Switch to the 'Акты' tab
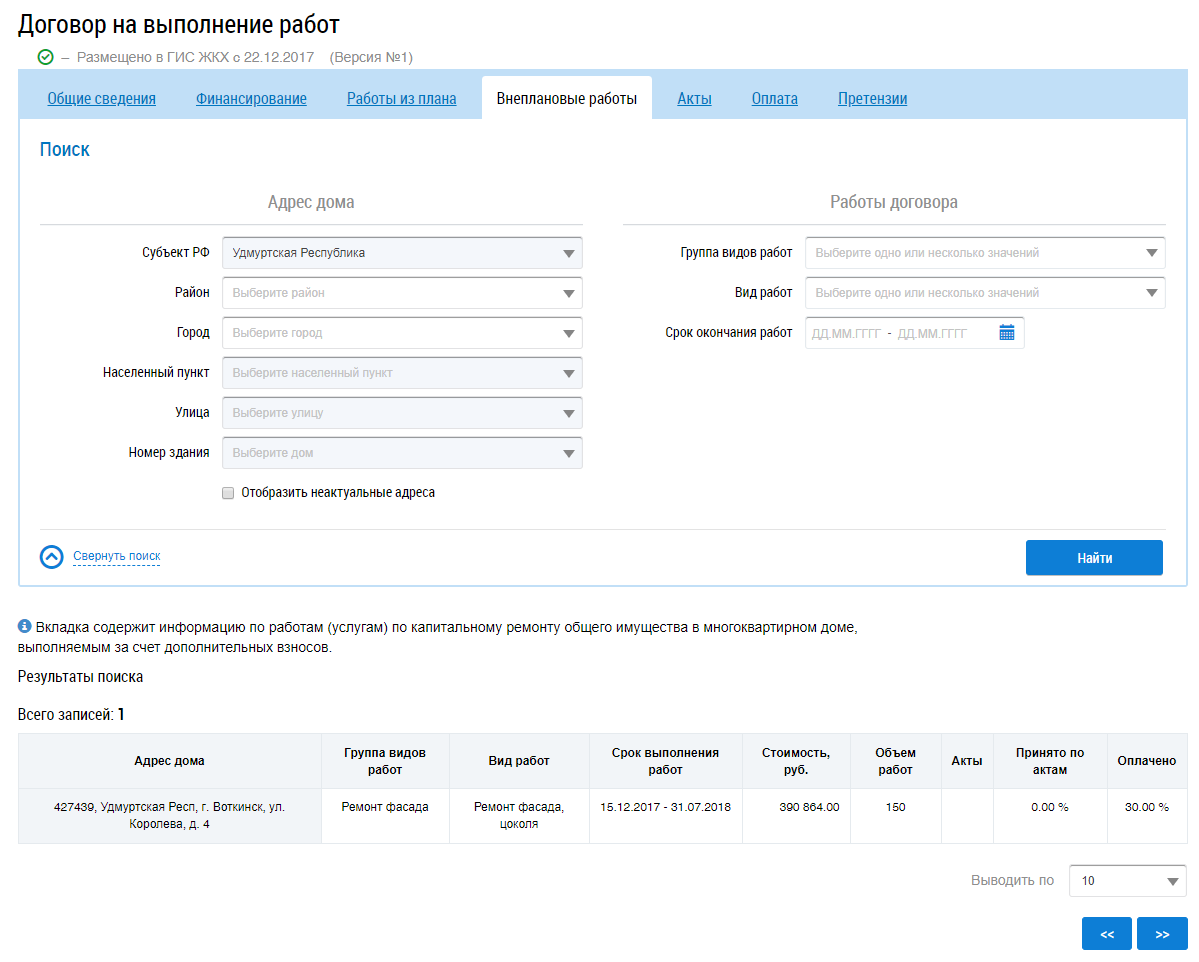 coord(694,98)
